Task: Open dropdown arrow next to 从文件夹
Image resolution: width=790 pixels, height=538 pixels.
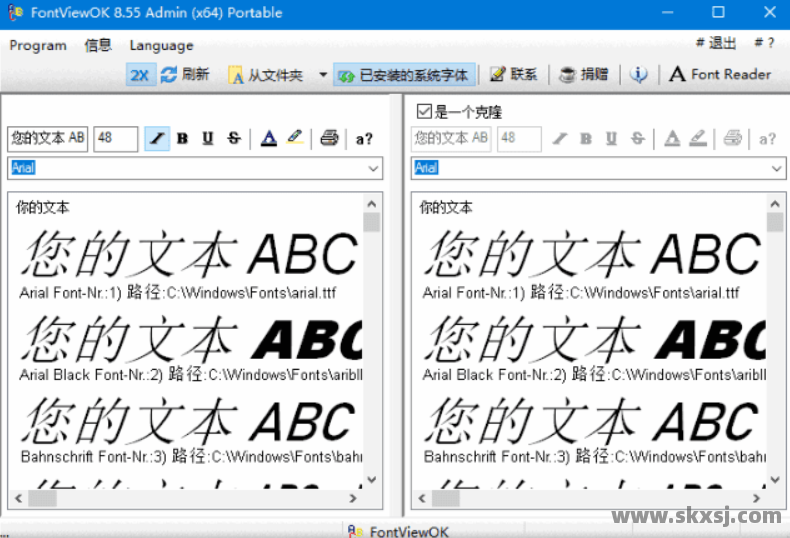Action: click(322, 75)
